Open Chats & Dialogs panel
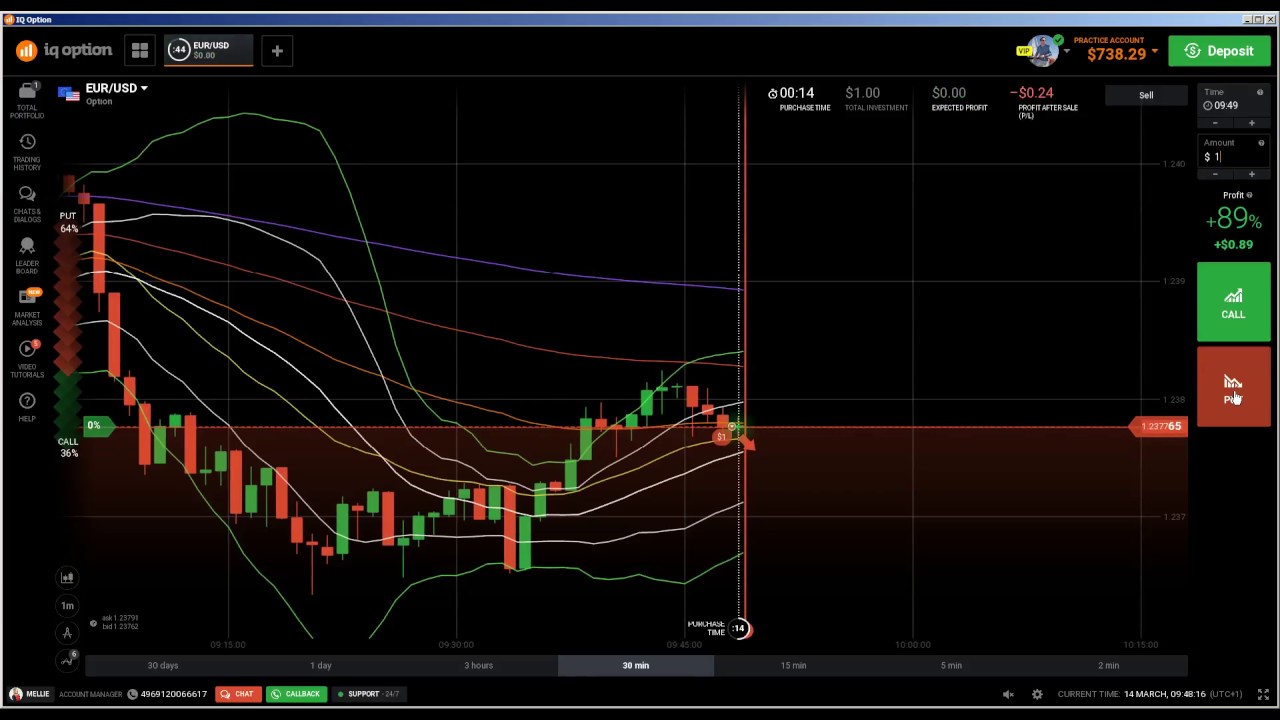The height and width of the screenshot is (720, 1280). tap(27, 203)
